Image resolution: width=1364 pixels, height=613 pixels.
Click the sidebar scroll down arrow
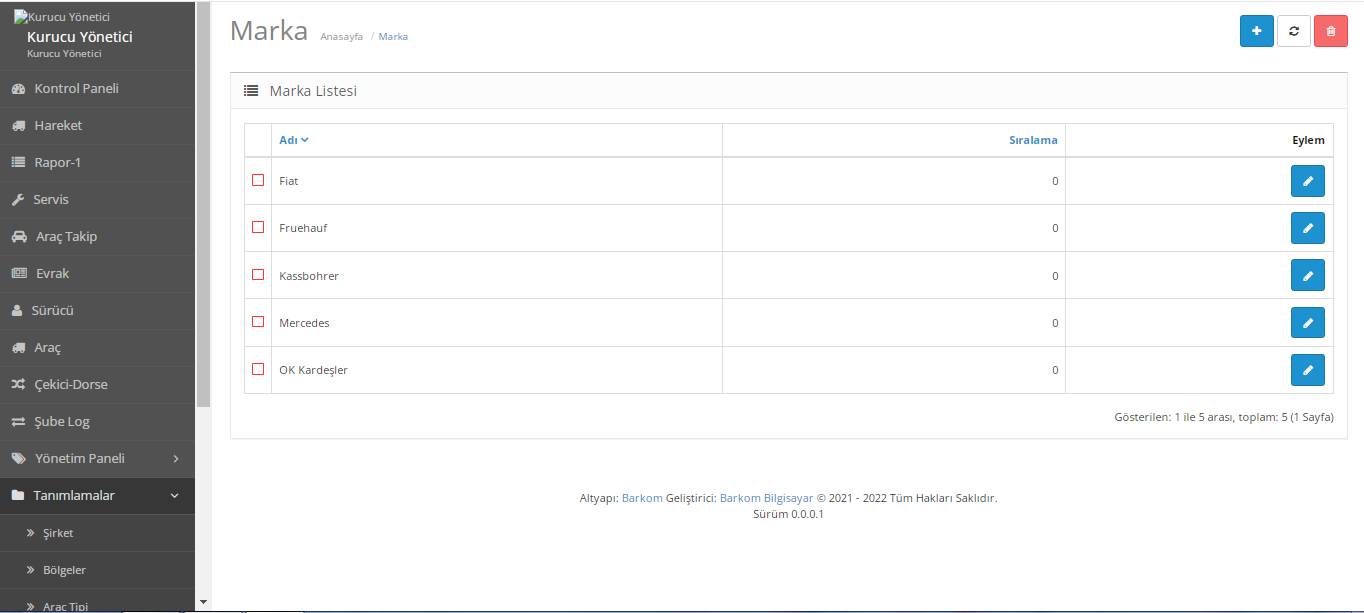point(204,603)
